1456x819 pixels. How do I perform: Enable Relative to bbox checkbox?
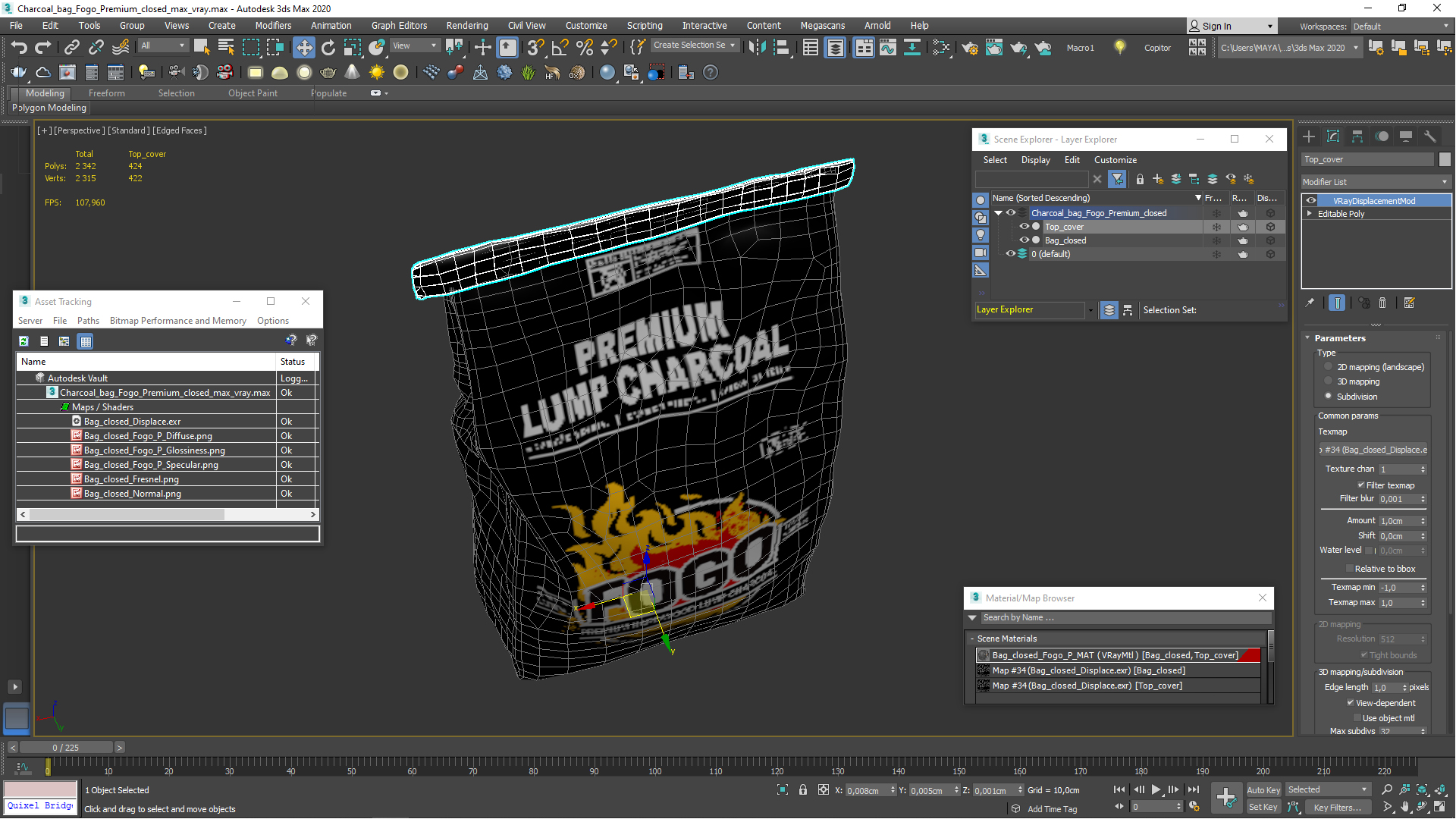(1350, 569)
